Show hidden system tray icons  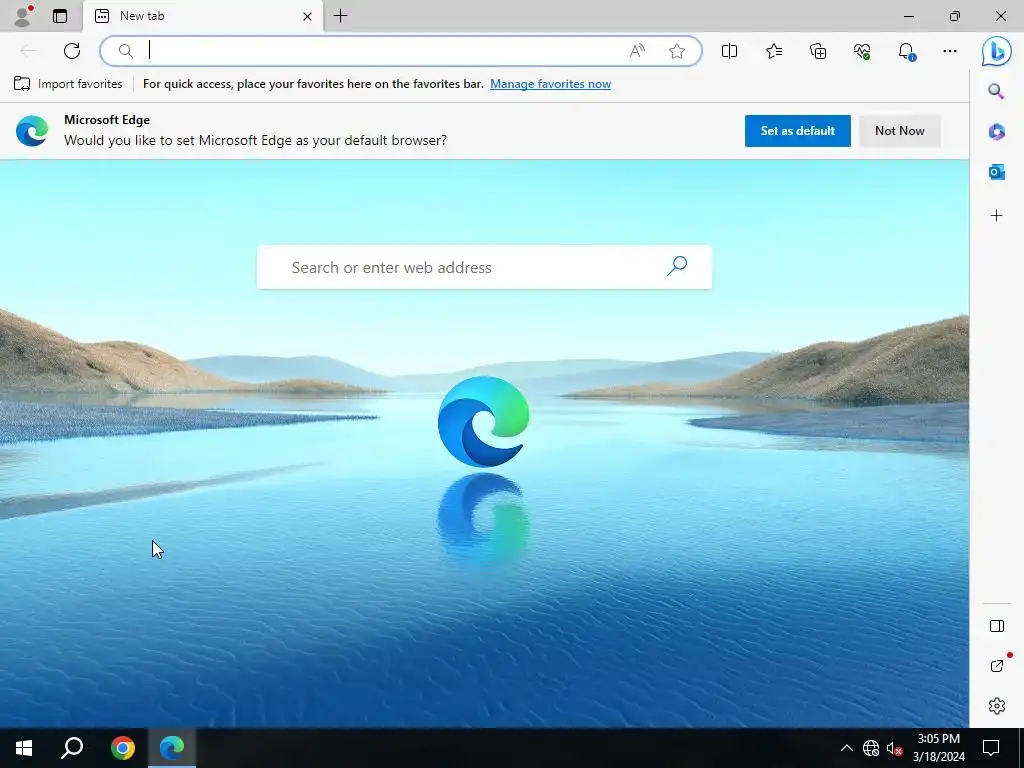(x=846, y=748)
